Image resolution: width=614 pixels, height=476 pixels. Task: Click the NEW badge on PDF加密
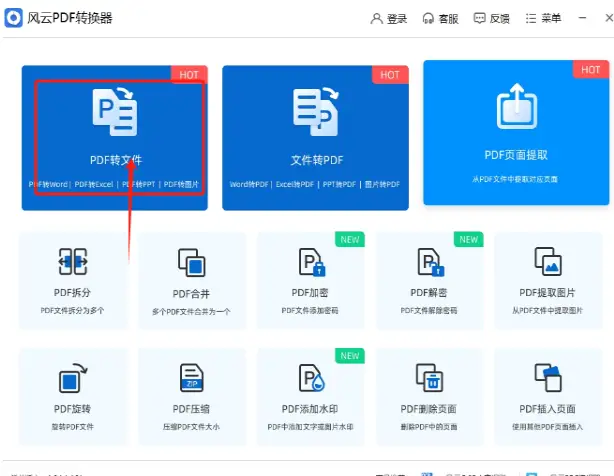[x=350, y=239]
